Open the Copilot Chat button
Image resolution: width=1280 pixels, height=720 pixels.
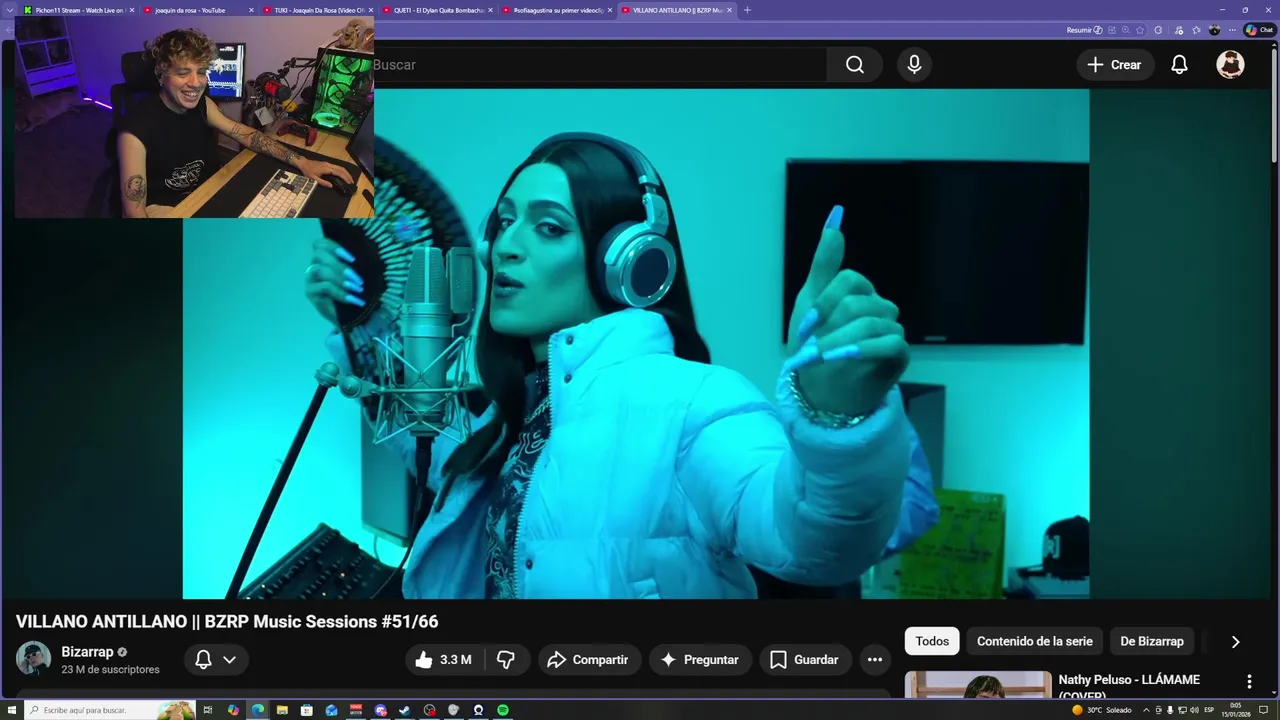pyautogui.click(x=1258, y=30)
